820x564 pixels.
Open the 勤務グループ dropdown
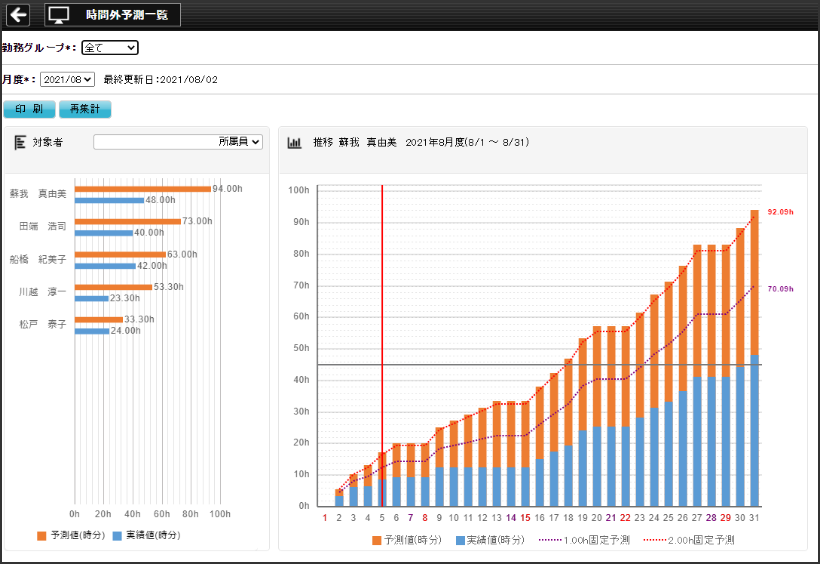[109, 47]
